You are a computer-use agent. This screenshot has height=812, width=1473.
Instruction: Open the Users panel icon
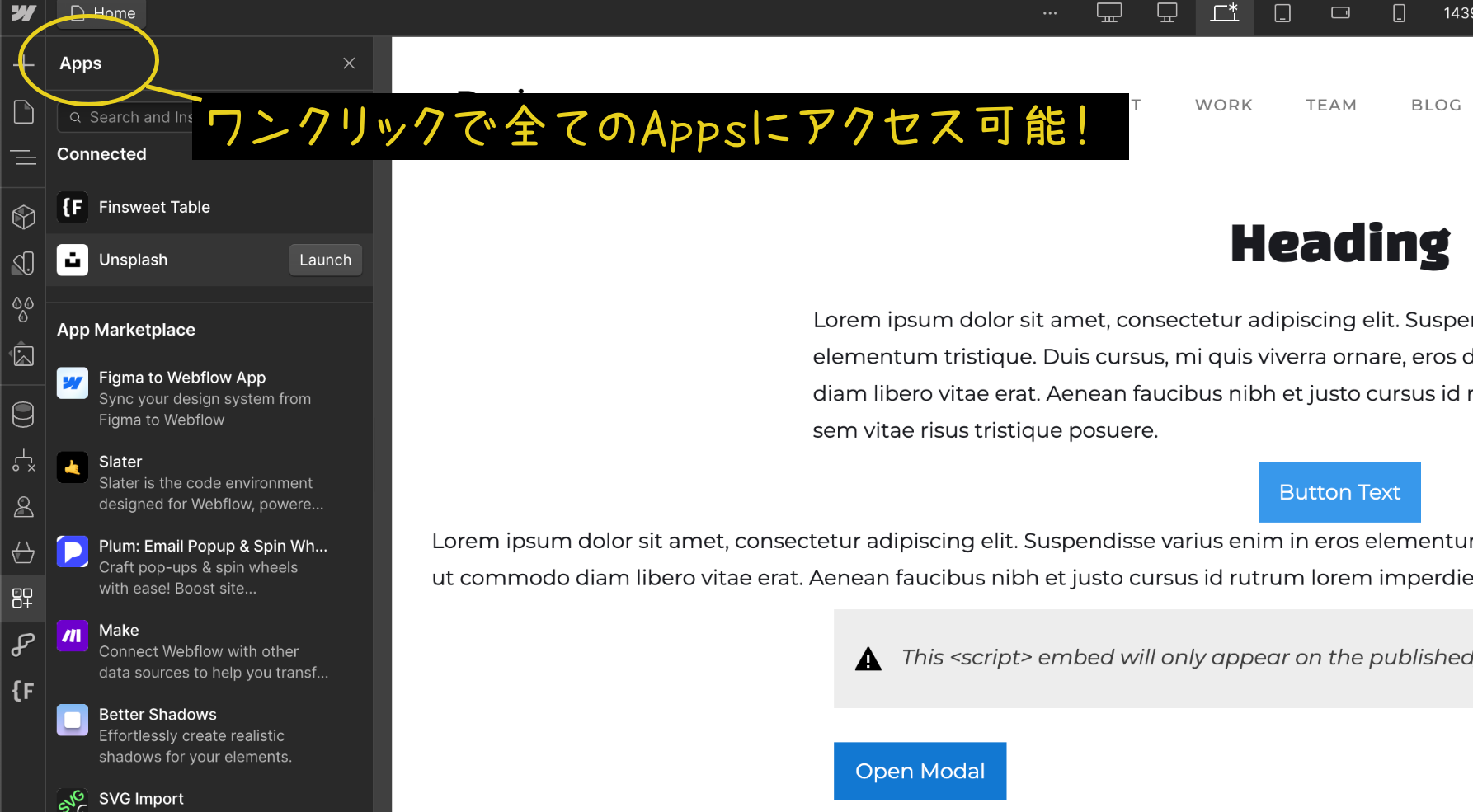click(24, 506)
